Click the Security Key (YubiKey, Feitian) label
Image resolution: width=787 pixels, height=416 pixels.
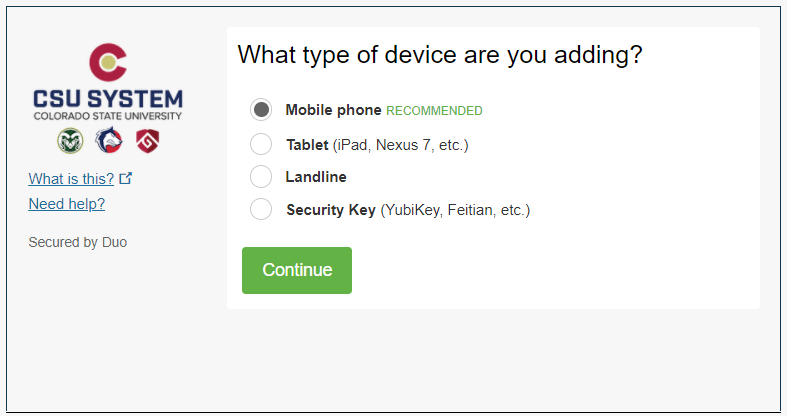tap(407, 210)
